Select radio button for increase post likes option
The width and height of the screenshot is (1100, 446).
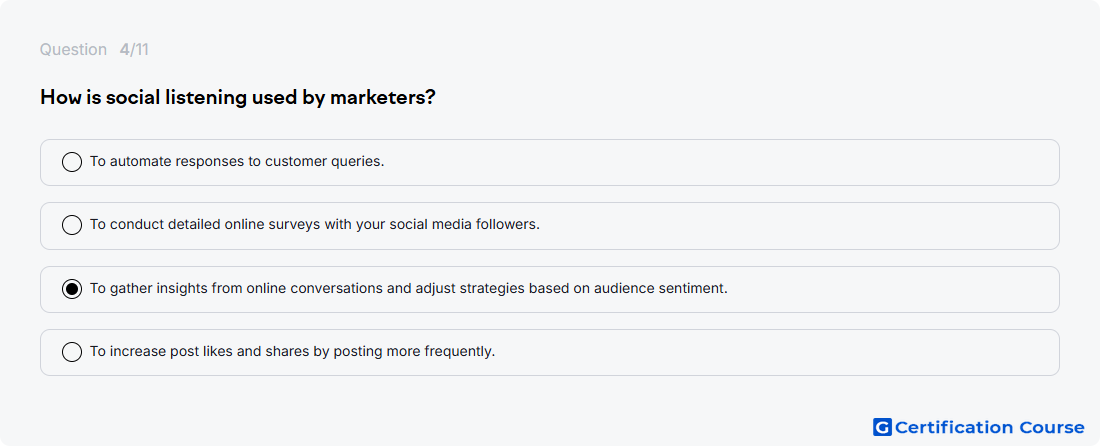coord(72,352)
